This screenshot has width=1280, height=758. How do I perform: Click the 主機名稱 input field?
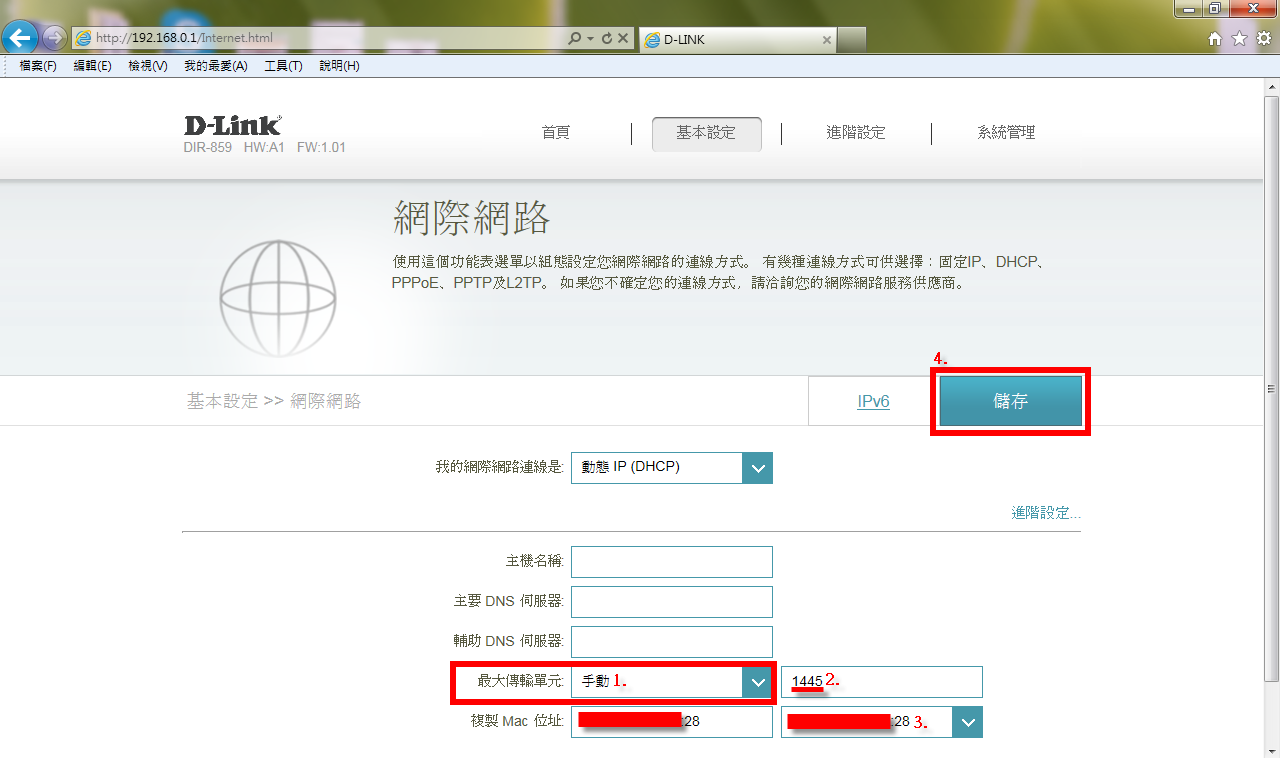(671, 562)
